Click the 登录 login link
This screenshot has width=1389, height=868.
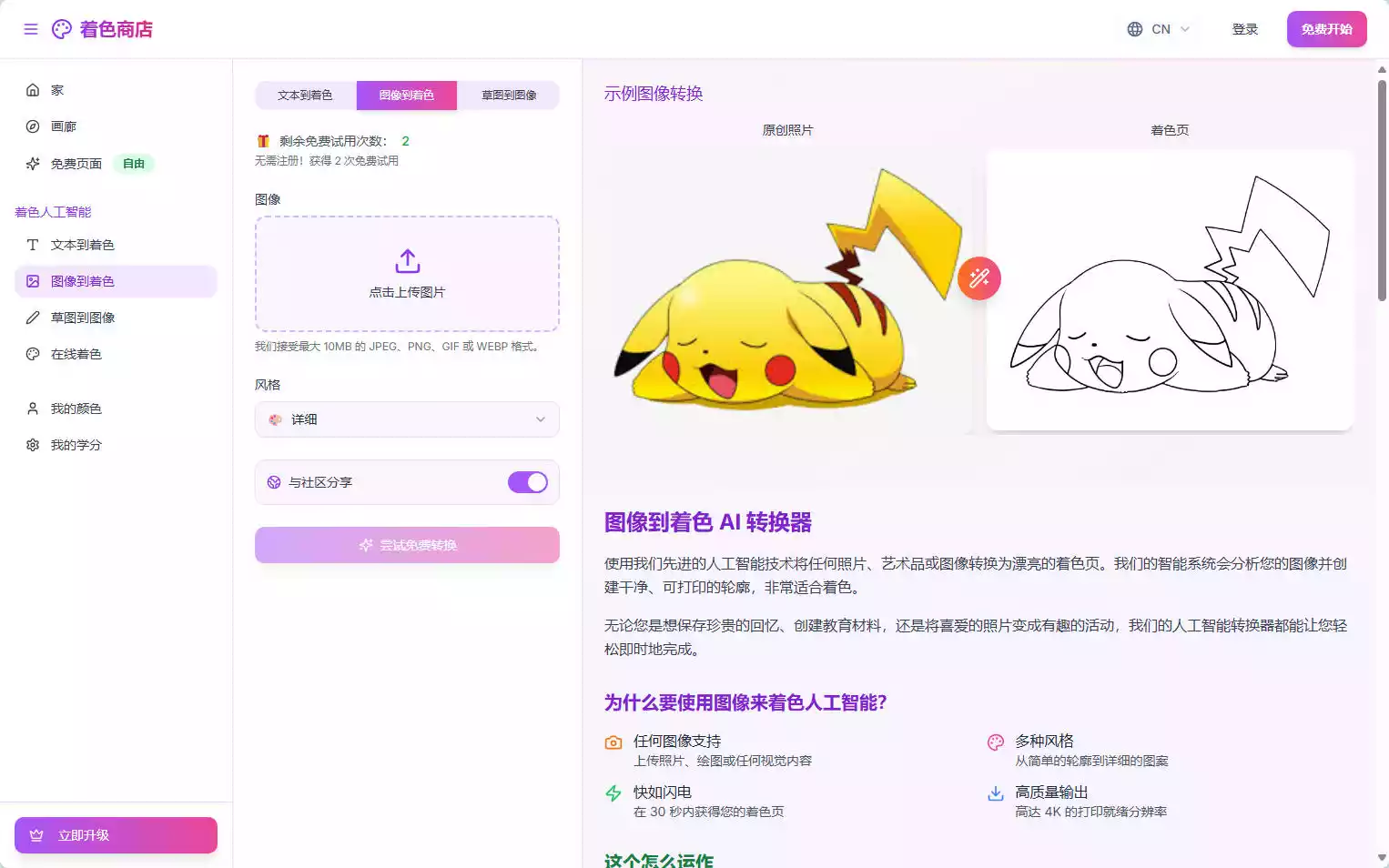[x=1245, y=29]
